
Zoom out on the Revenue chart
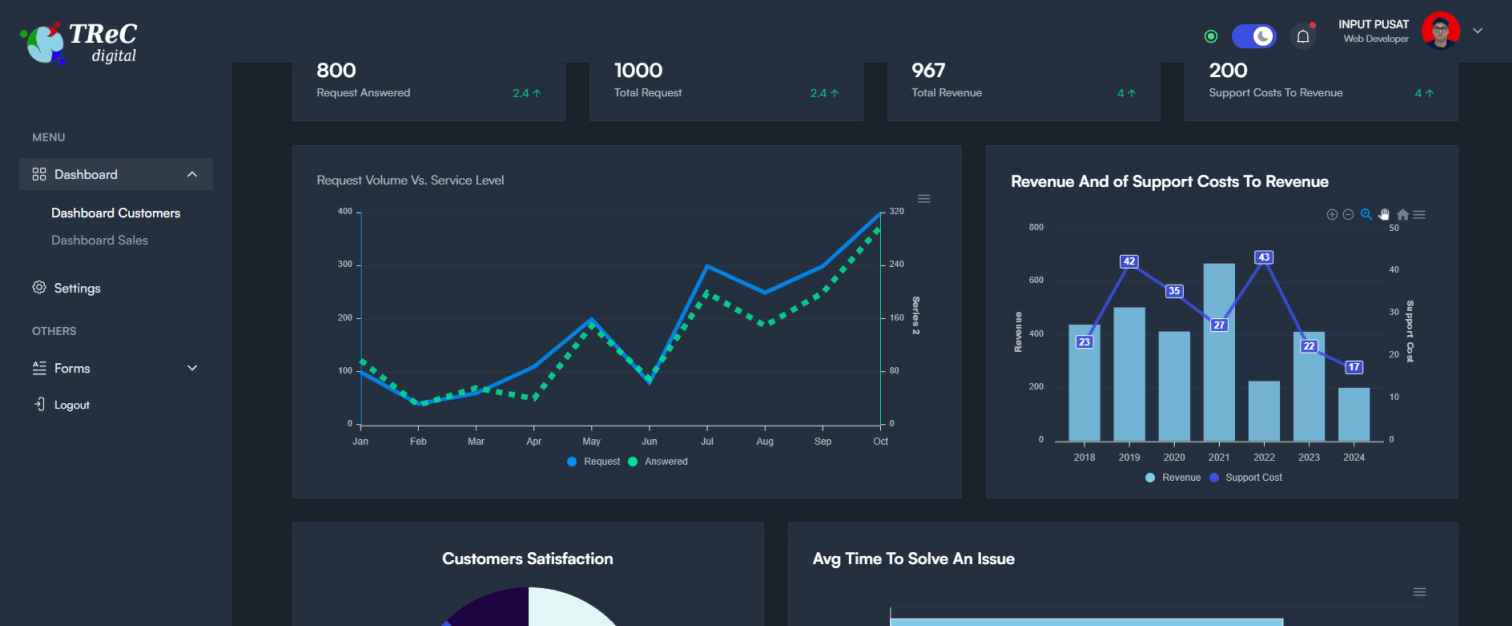click(x=1348, y=214)
